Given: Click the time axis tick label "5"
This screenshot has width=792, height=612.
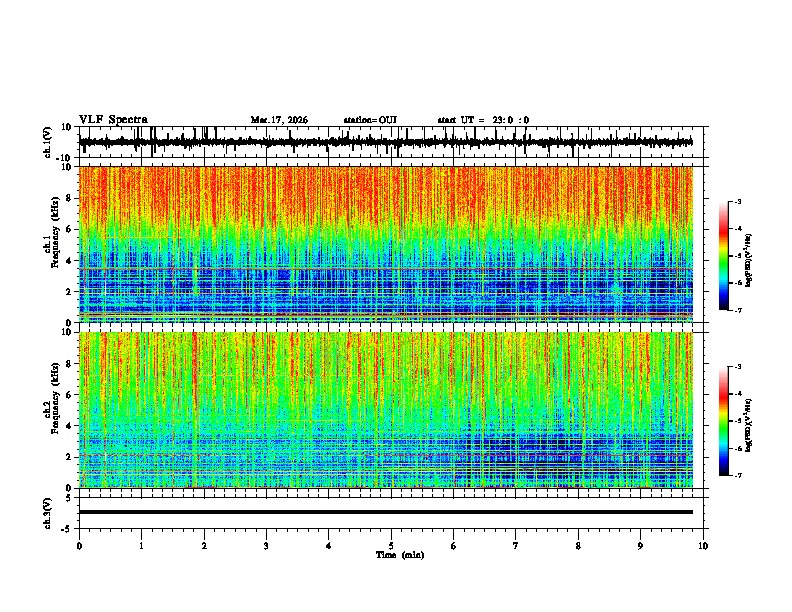Looking at the screenshot, I should [x=391, y=546].
